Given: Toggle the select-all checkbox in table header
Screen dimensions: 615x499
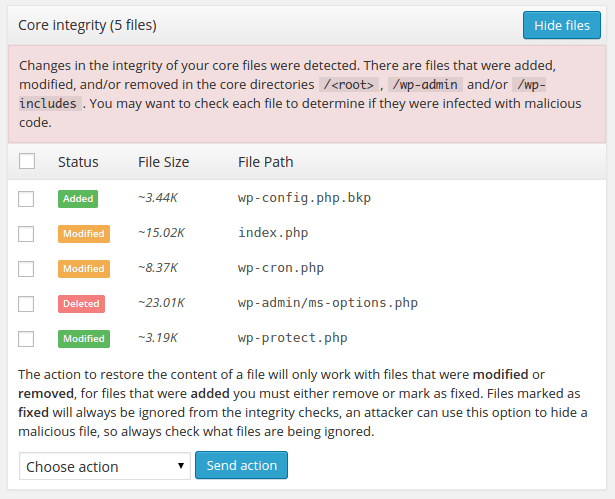Looking at the screenshot, I should pos(27,161).
